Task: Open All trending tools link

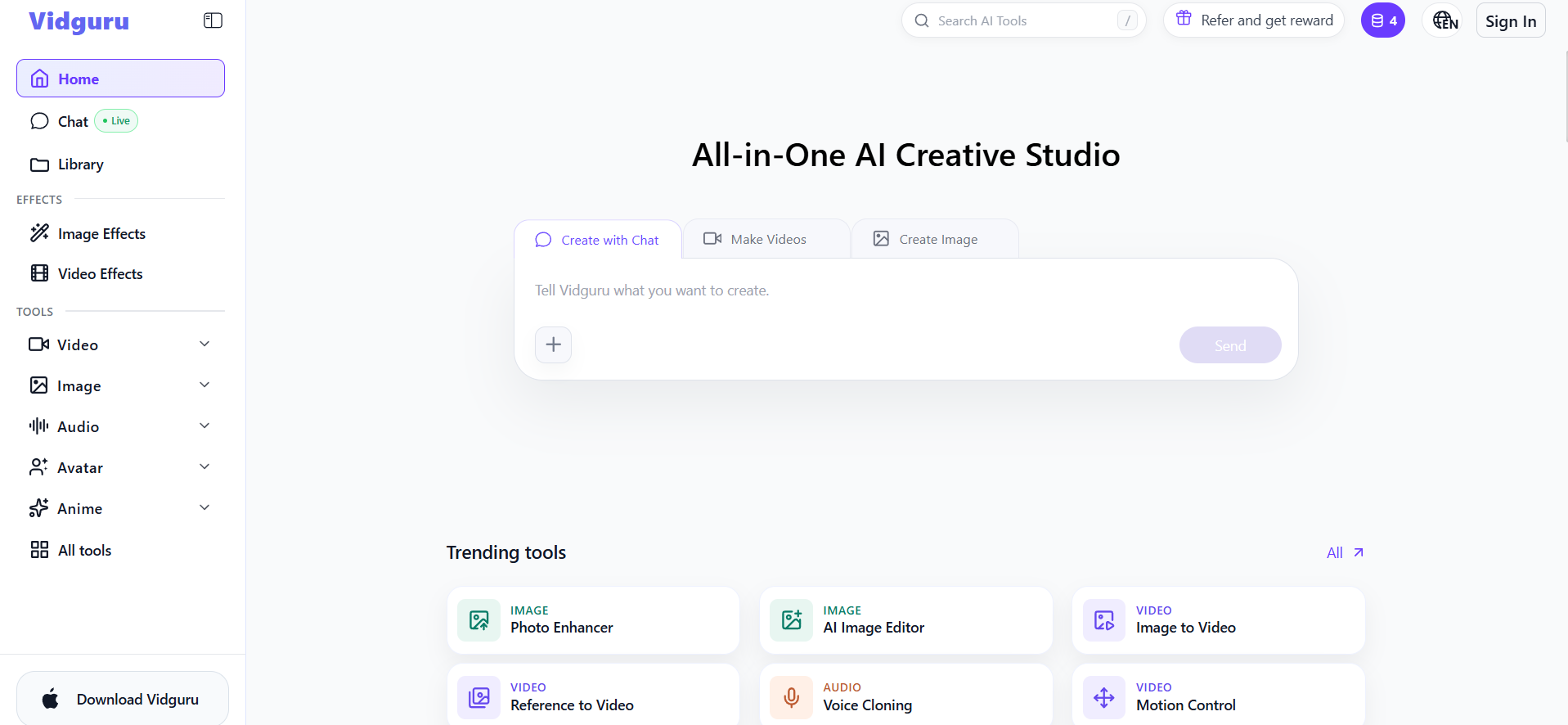Action: click(1346, 553)
